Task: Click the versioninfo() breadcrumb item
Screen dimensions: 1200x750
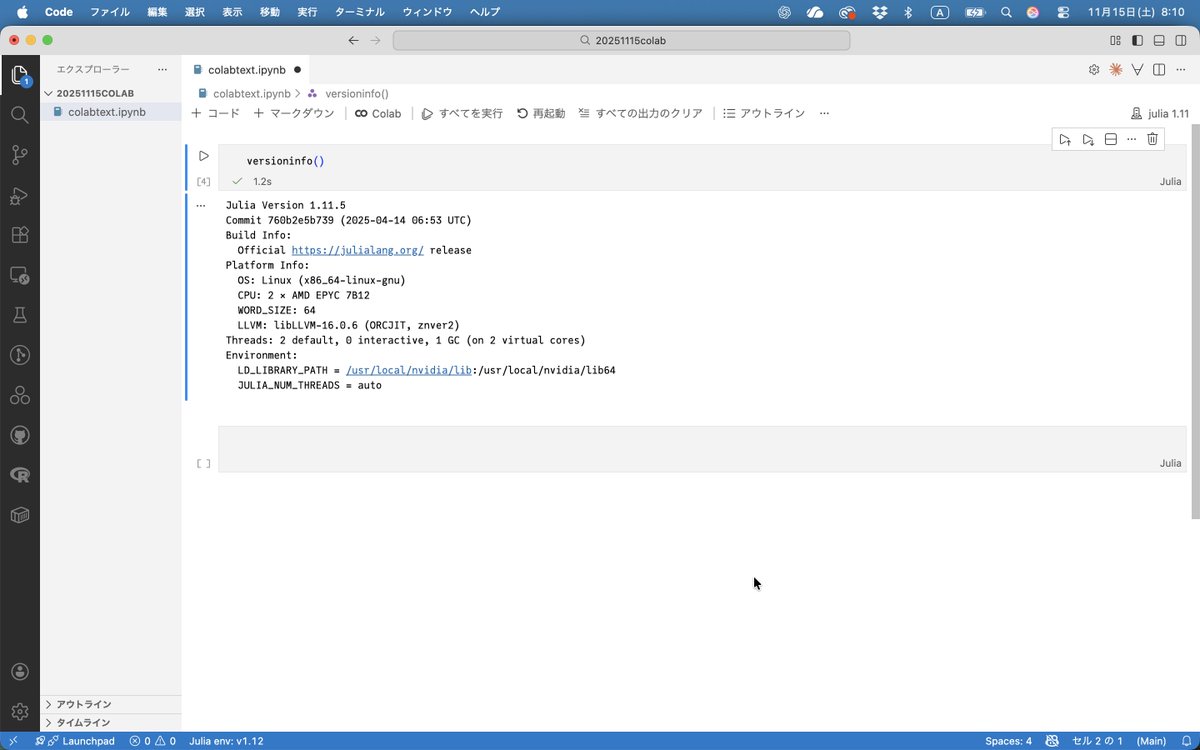Action: 348,93
